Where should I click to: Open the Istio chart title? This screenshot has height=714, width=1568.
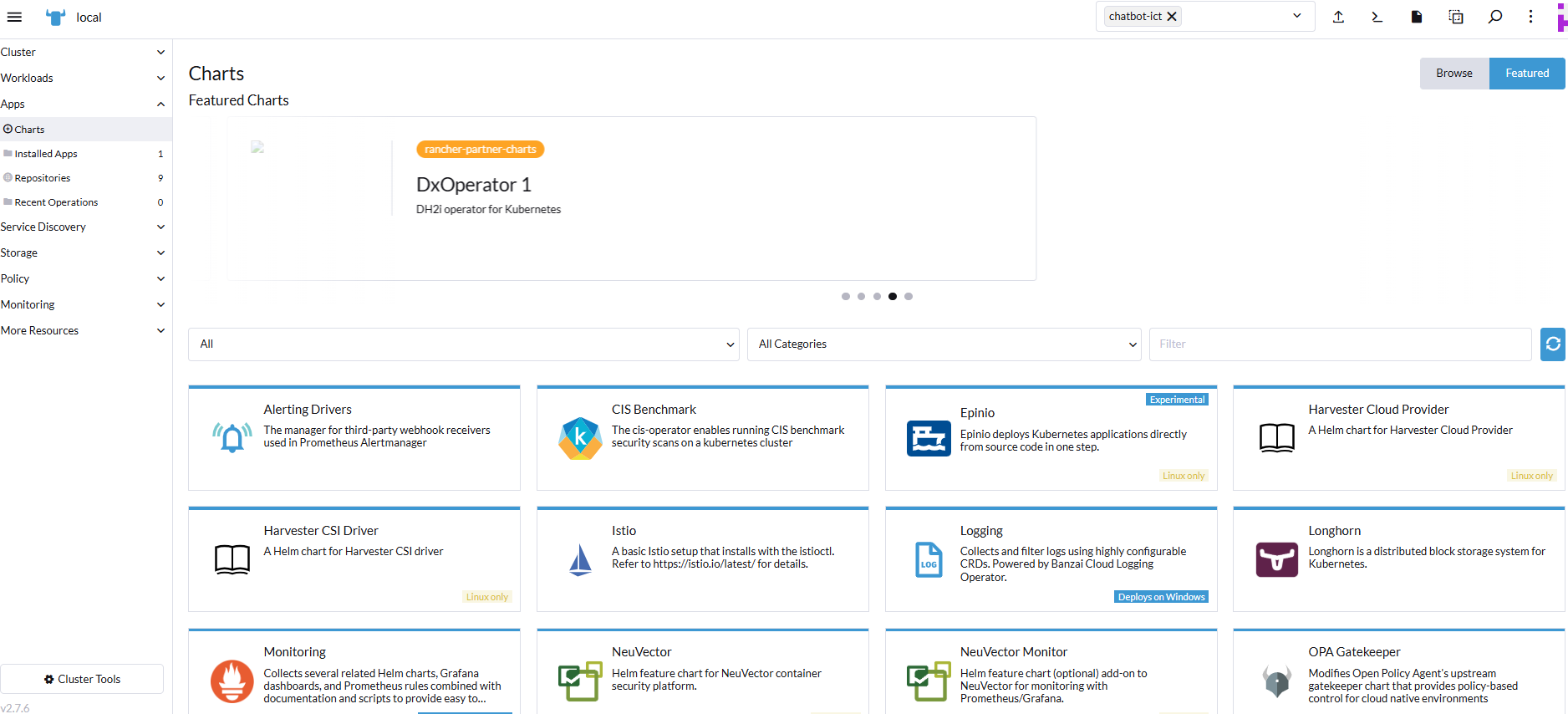coord(624,531)
